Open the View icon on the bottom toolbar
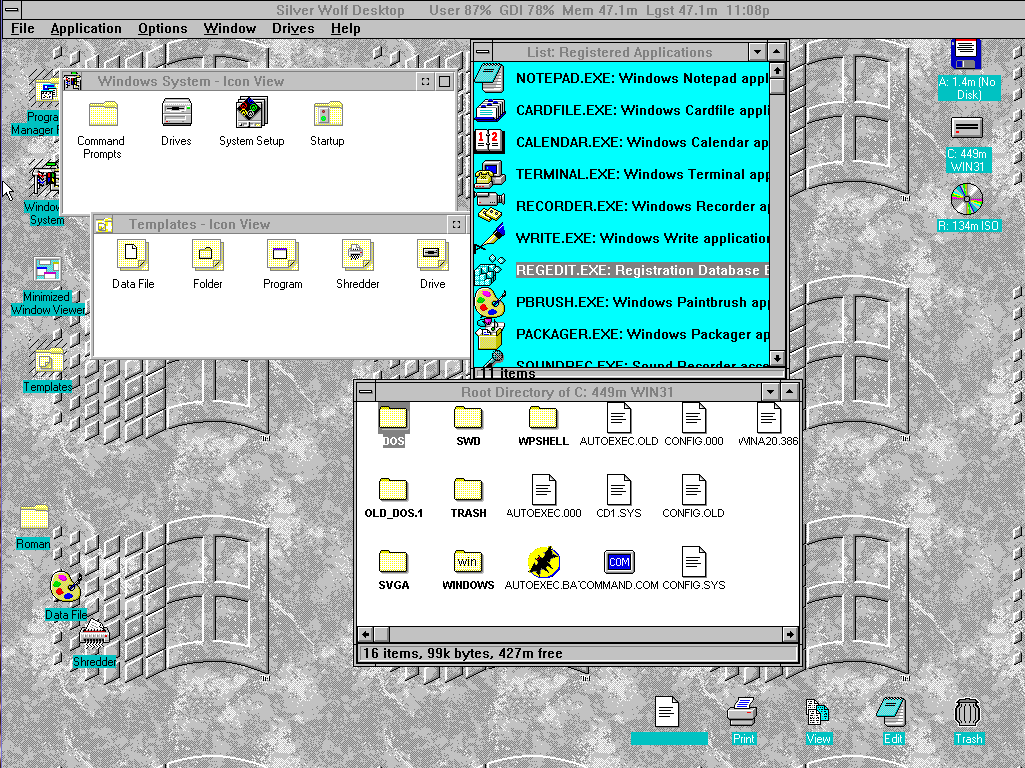The image size is (1025, 768). (x=817, y=712)
